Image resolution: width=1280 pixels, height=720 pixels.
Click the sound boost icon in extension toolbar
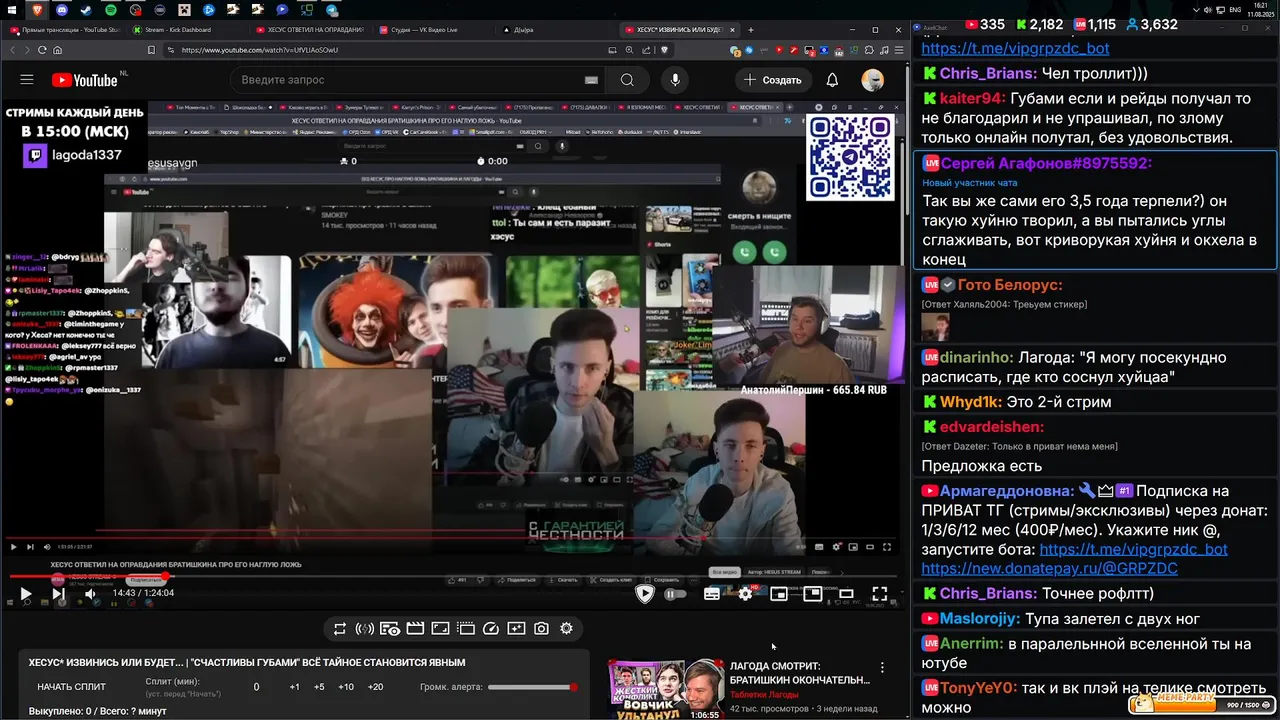point(365,629)
